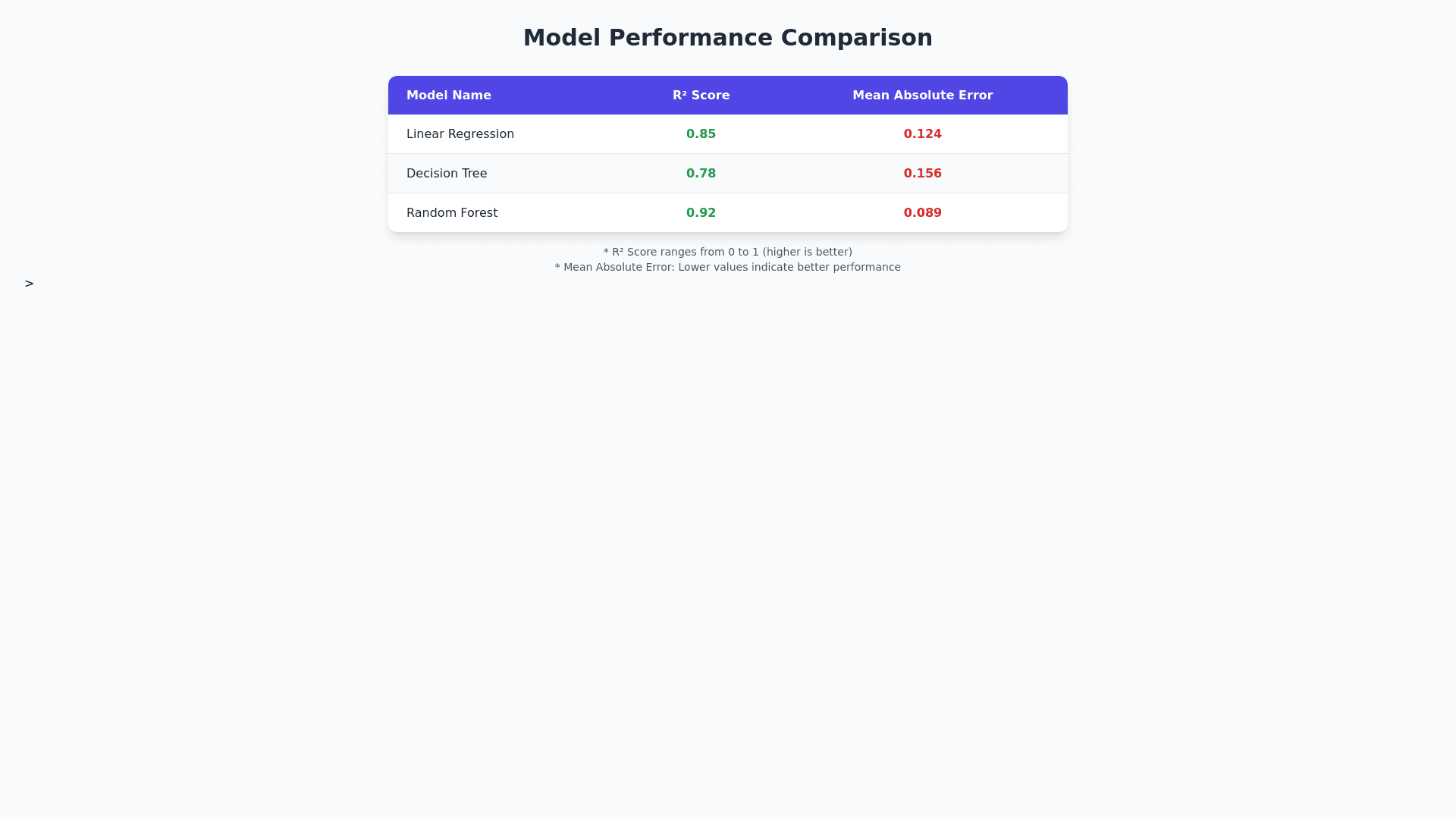This screenshot has width=1456, height=819.
Task: Click the asterisk before Mean Absolute Error footnote
Action: pos(557,267)
